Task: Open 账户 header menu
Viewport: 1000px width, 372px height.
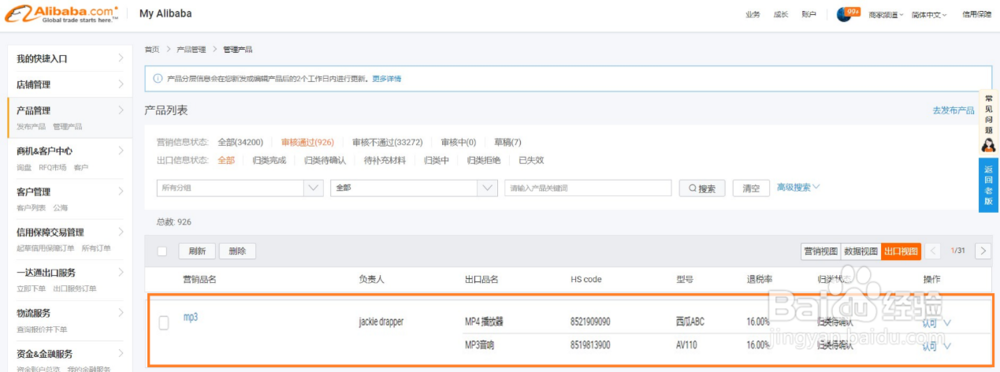Action: (809, 15)
